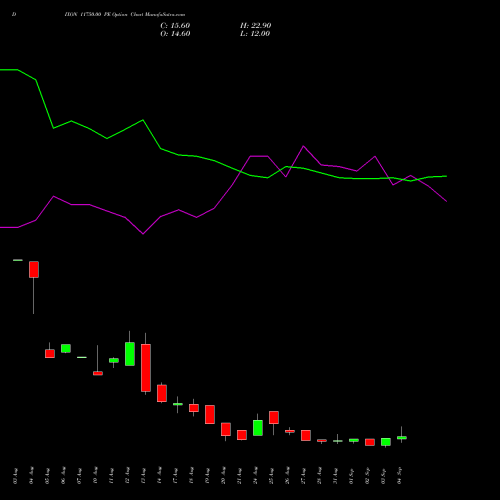
Task: Select the 24 Aug date label
Action: 256,476
